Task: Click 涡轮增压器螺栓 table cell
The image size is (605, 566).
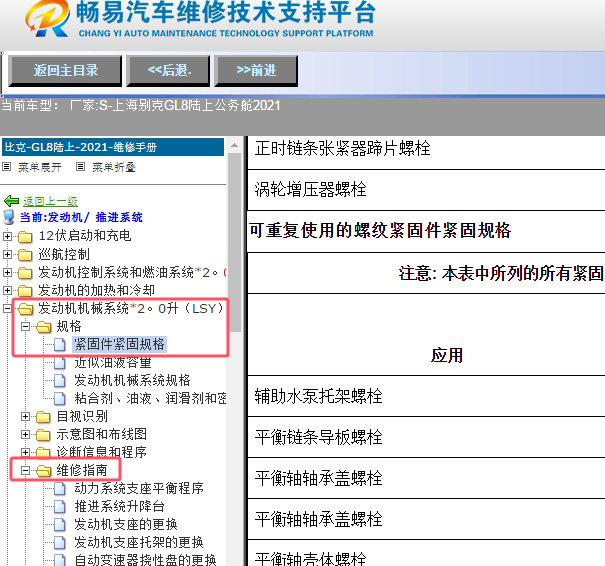Action: 426,189
